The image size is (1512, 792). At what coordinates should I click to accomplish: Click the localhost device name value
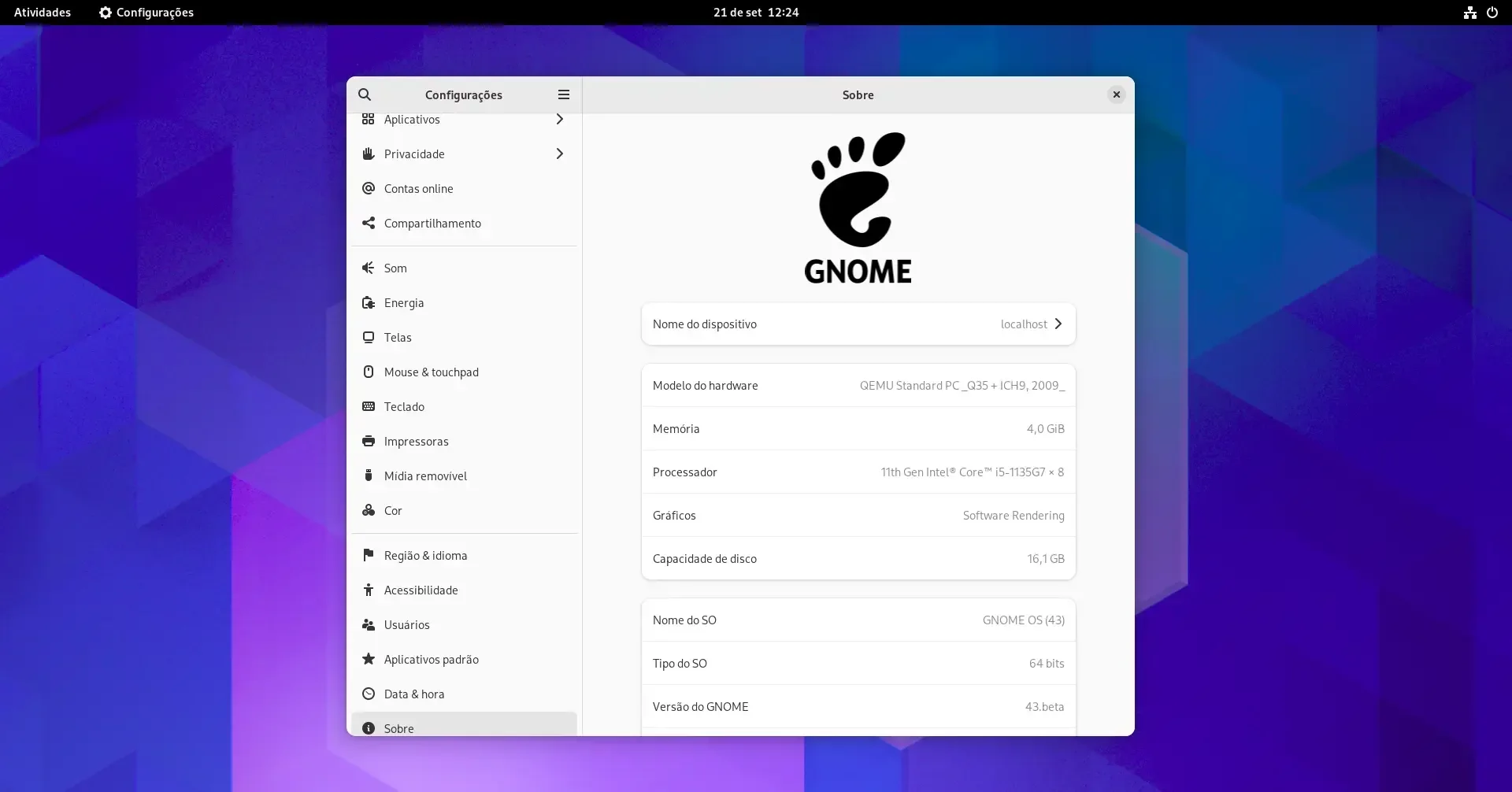coord(1024,324)
